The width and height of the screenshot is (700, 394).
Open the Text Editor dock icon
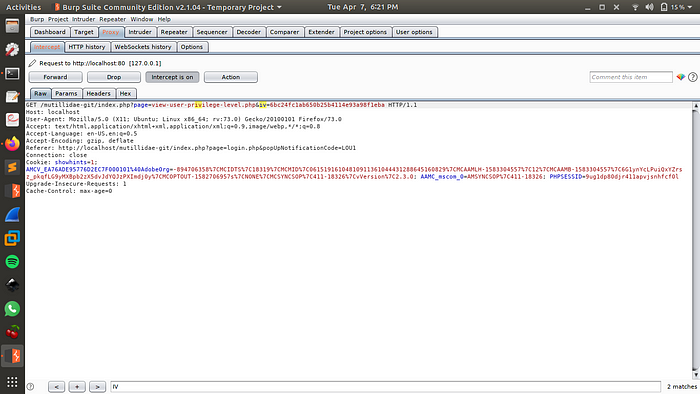click(12, 97)
